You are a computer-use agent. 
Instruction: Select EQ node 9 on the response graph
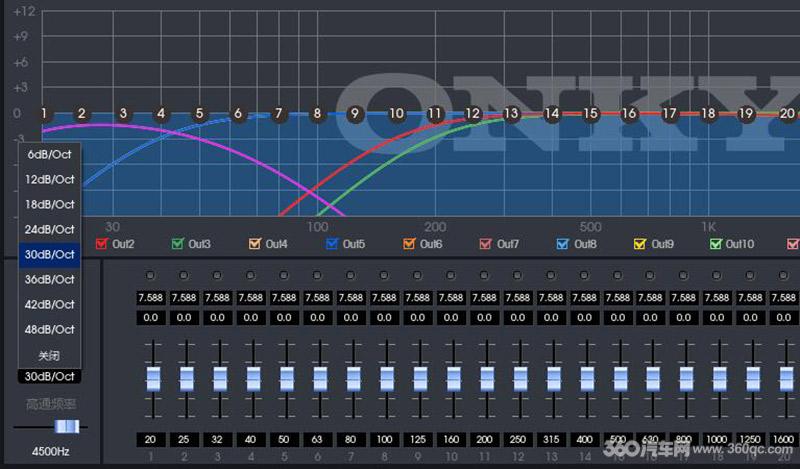pyautogui.click(x=355, y=113)
